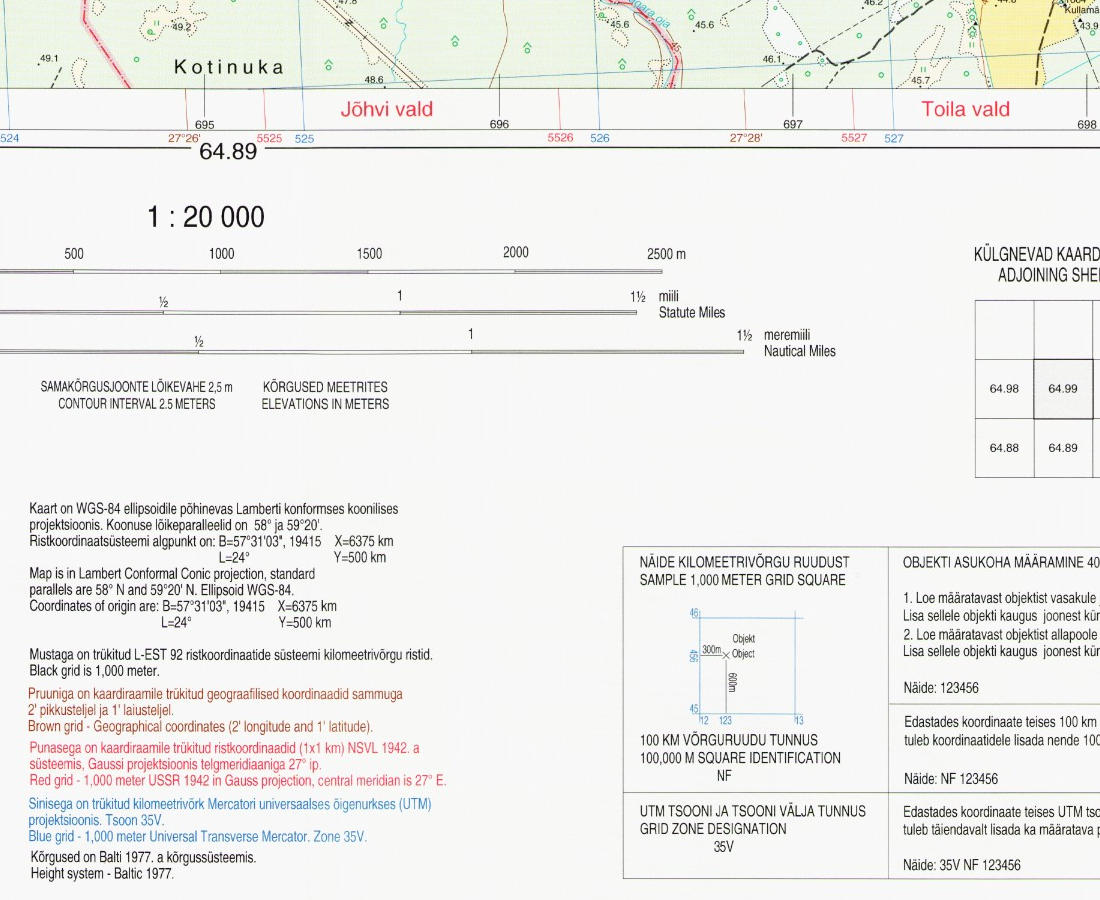Click the 48.6 spot height on map
1100x900 pixels.
point(374,80)
